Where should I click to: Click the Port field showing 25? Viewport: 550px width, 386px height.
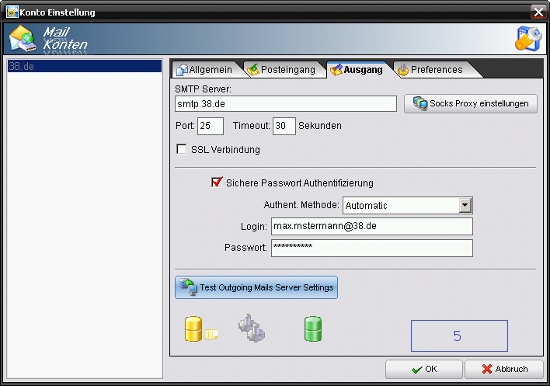tap(210, 126)
